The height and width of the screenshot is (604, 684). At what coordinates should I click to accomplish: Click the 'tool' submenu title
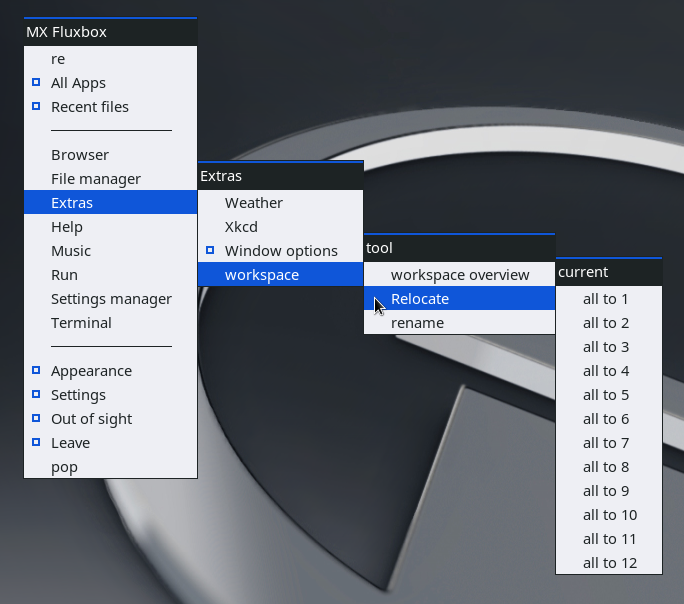point(459,248)
